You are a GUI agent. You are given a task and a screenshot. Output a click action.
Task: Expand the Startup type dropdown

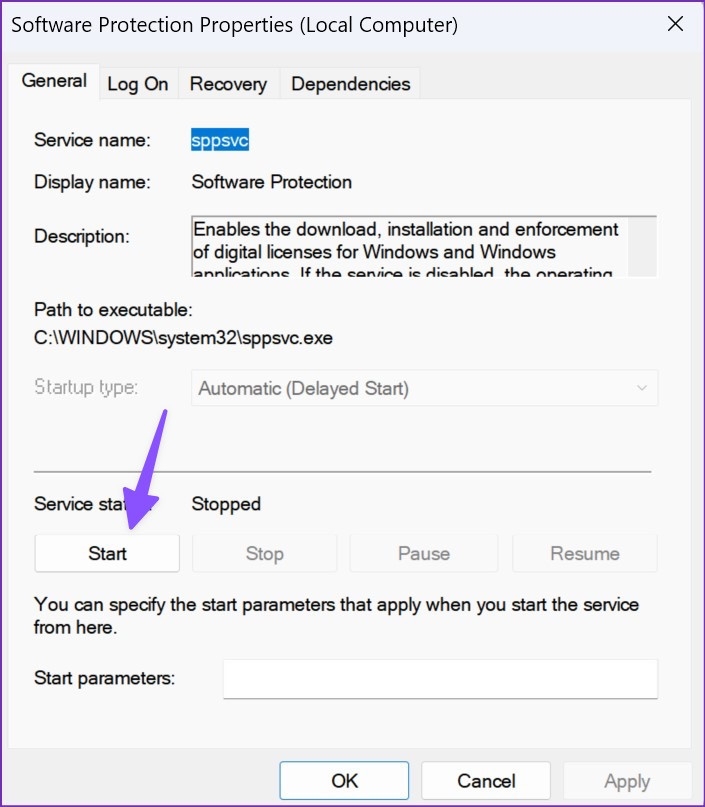(424, 388)
